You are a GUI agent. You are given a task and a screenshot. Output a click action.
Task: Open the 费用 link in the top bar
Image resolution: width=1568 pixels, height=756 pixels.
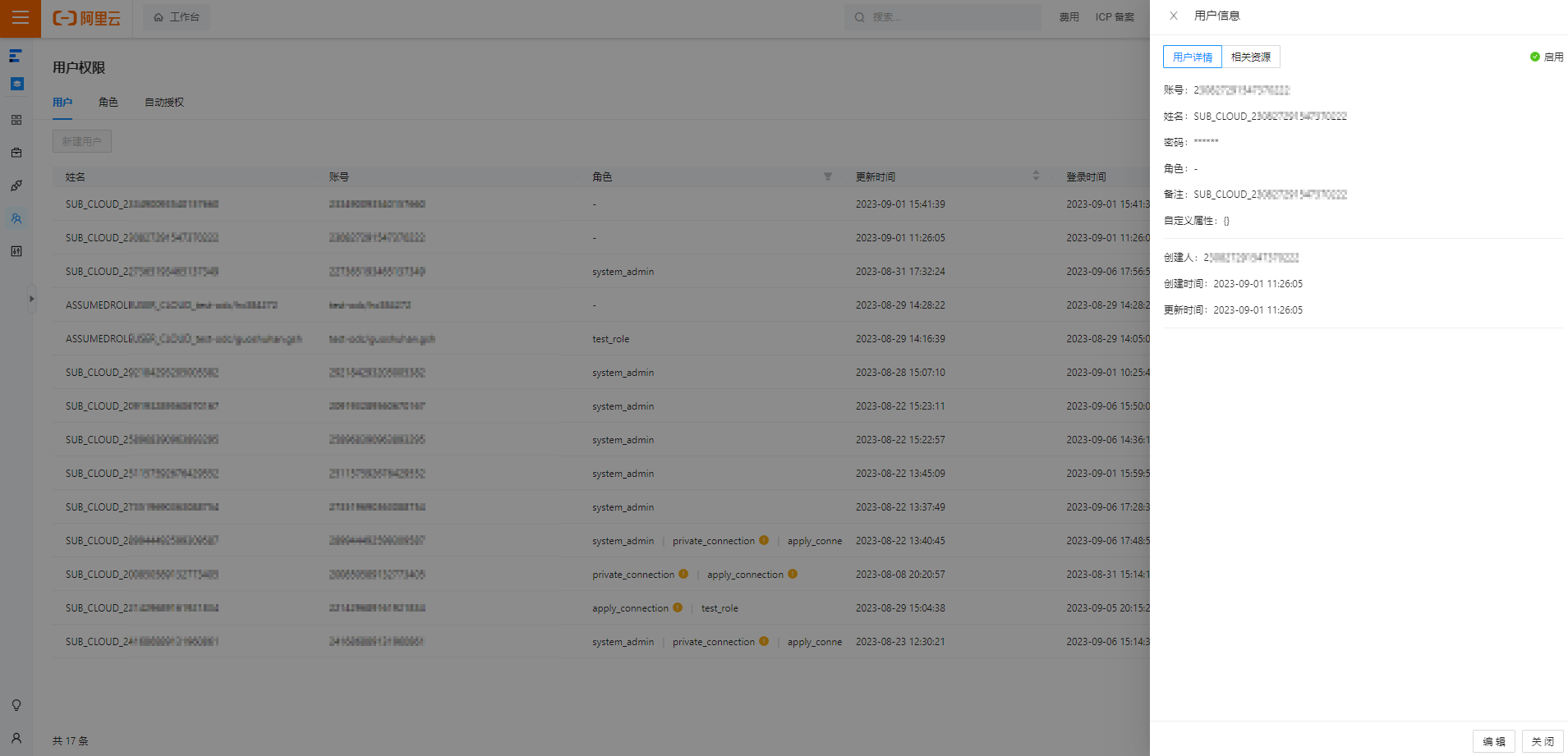tap(1069, 17)
